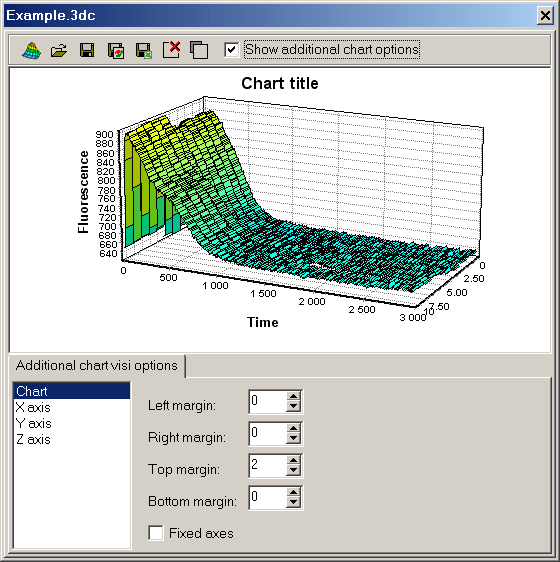Increase the Top margin with up arrow
560x562 pixels.
(294, 461)
